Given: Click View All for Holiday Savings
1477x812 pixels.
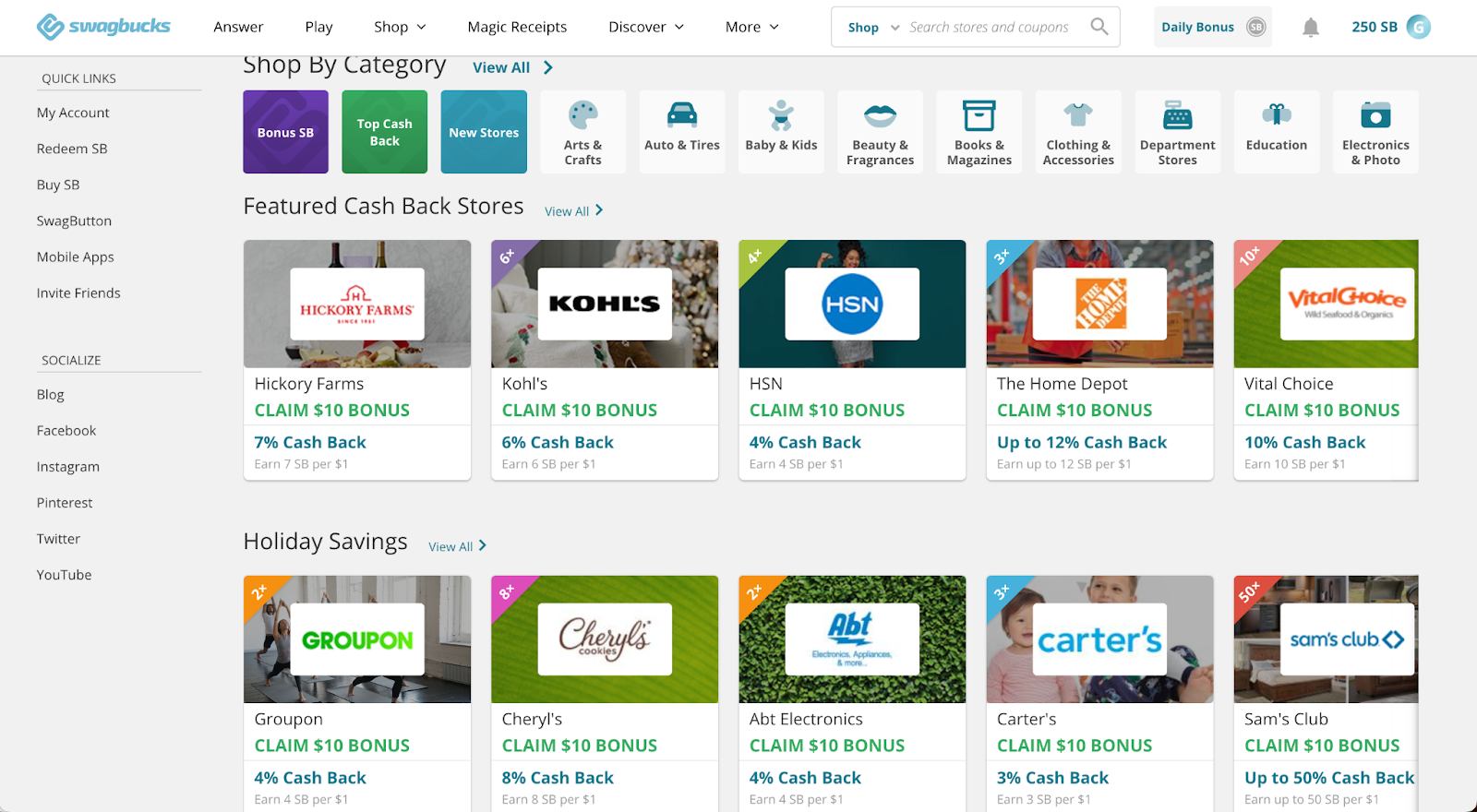Looking at the screenshot, I should [457, 546].
